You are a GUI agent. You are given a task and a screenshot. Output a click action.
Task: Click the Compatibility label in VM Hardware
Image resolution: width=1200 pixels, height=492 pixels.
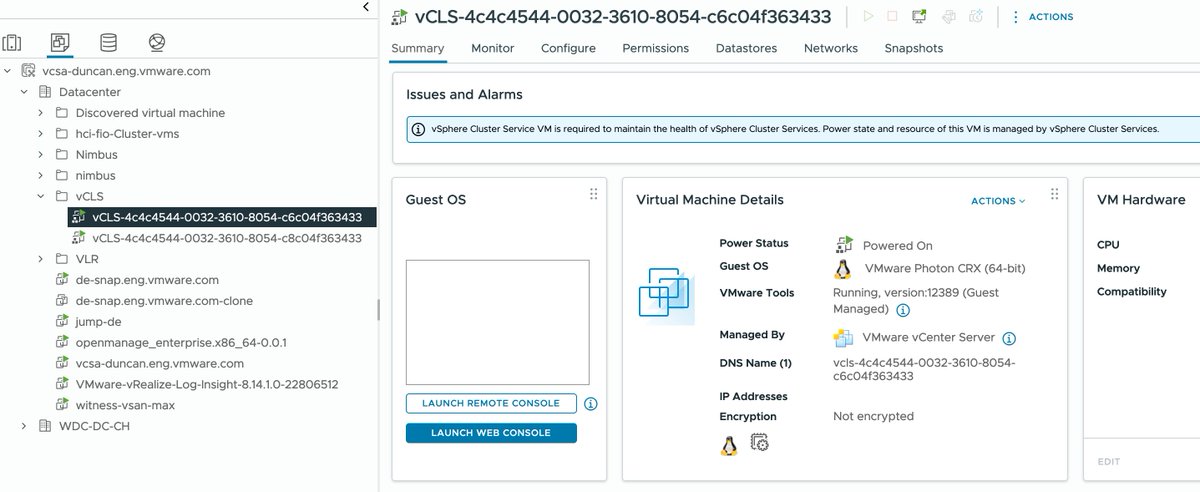tap(1132, 292)
